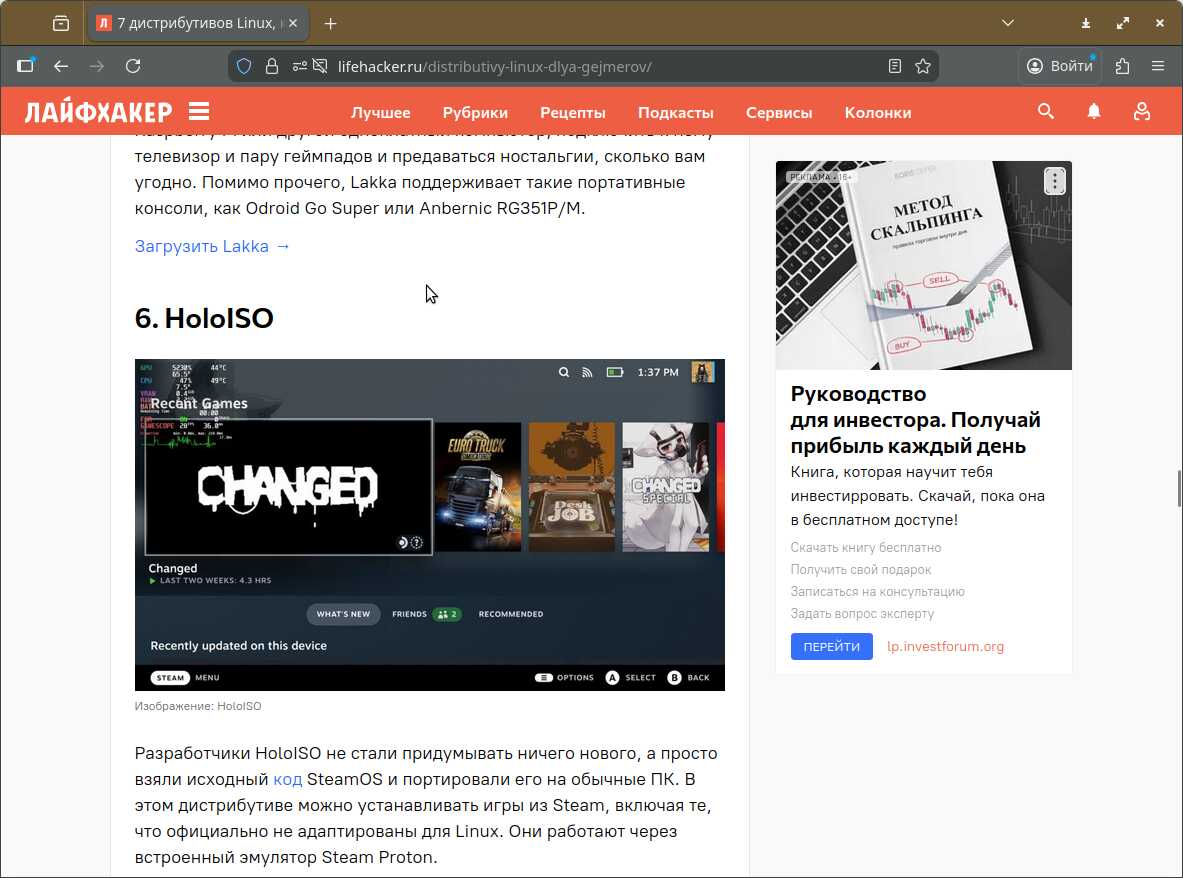Open the HoloISO screenshot image

pyautogui.click(x=430, y=525)
